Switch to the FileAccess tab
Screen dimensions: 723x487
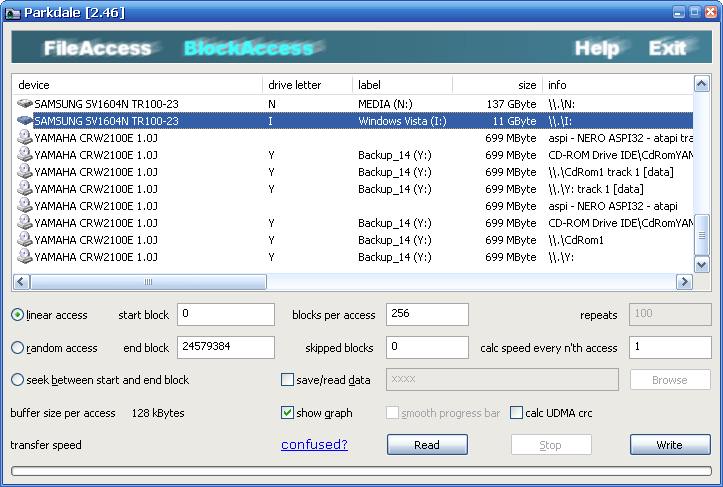click(97, 48)
